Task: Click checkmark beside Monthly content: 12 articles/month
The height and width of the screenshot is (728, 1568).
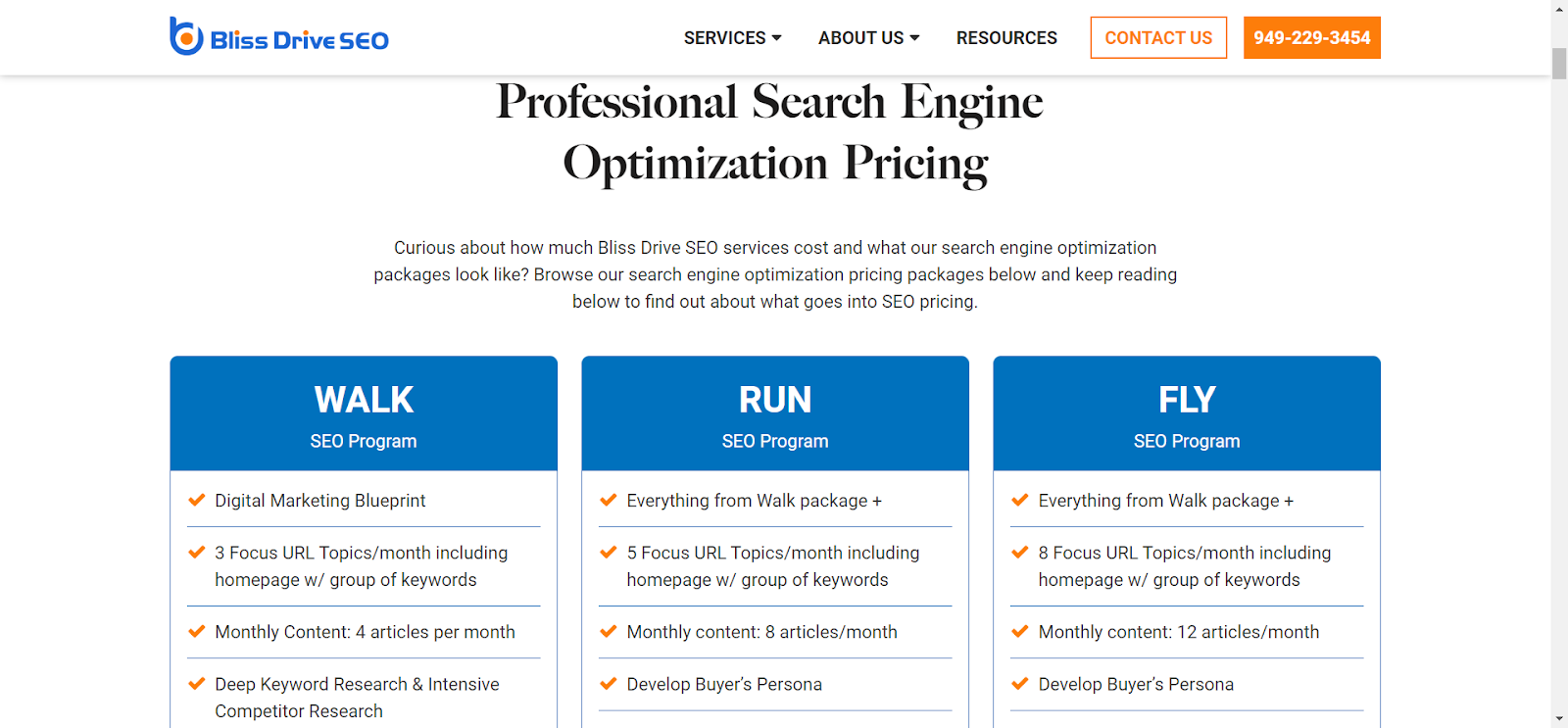Action: pos(1020,632)
